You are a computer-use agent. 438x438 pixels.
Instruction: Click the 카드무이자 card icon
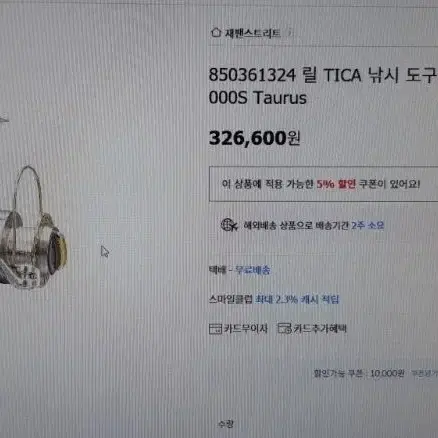215,329
